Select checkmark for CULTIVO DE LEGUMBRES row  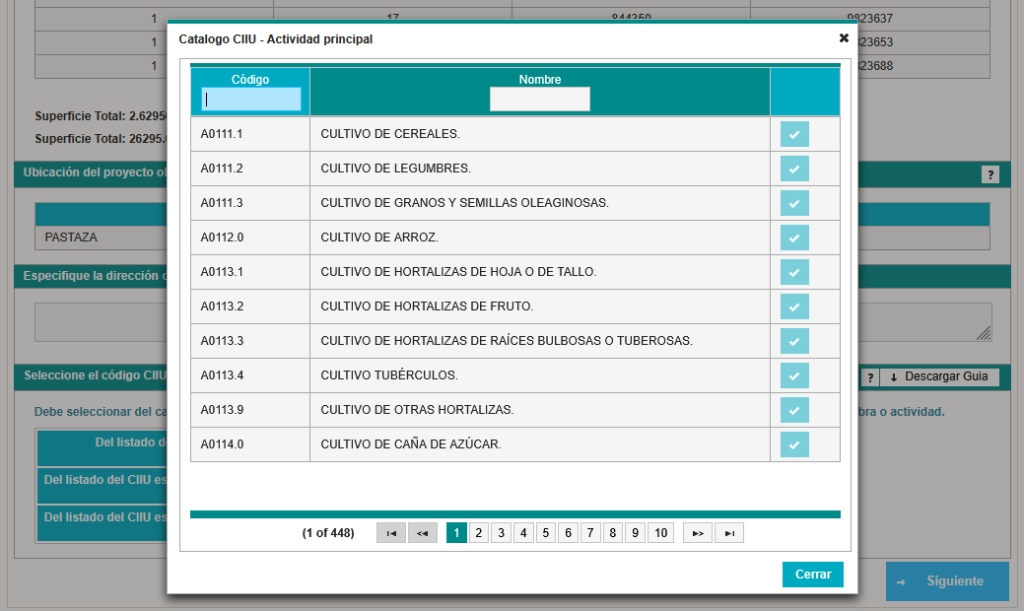(x=794, y=169)
